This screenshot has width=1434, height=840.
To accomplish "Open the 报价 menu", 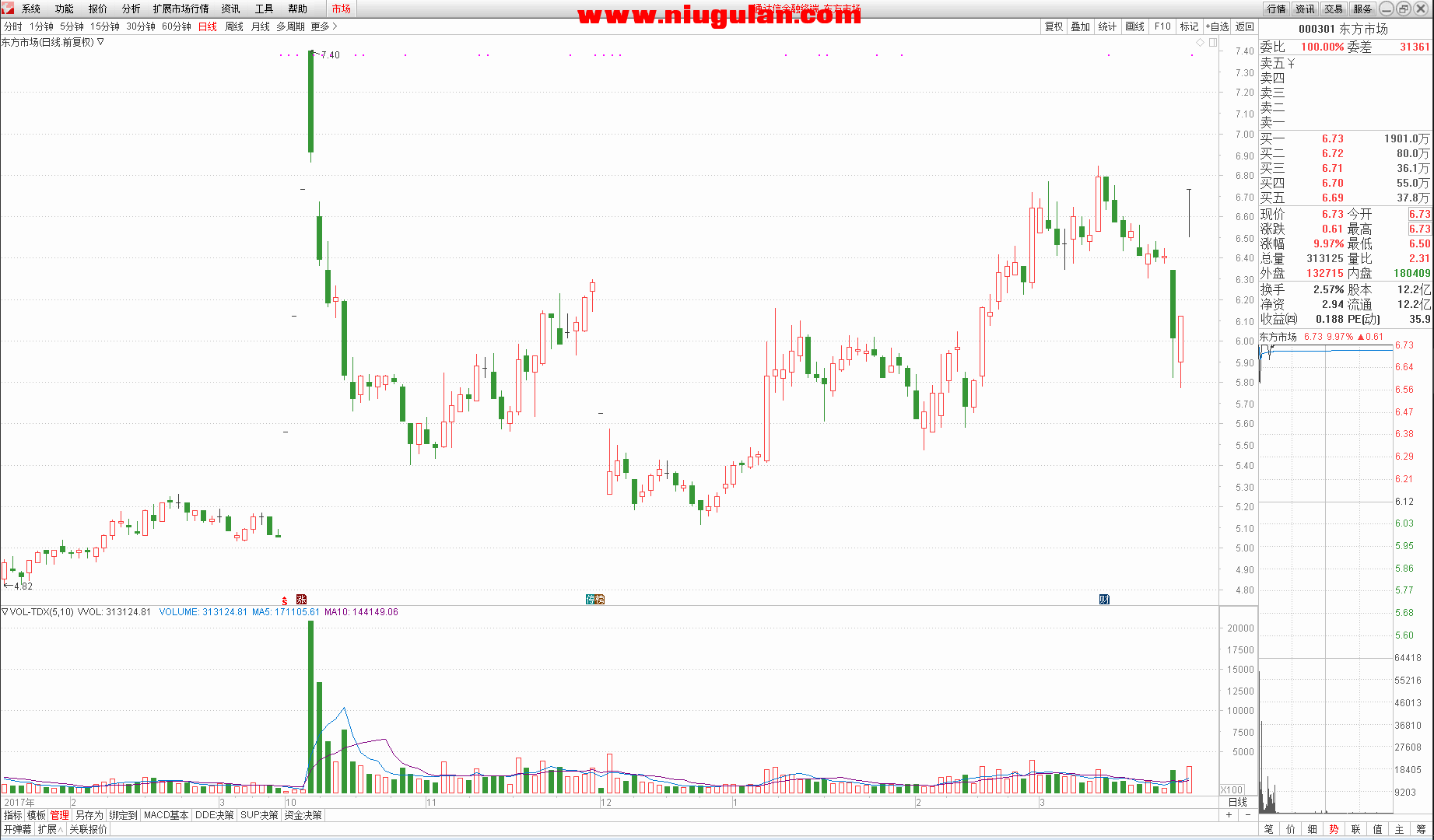I will pos(98,9).
